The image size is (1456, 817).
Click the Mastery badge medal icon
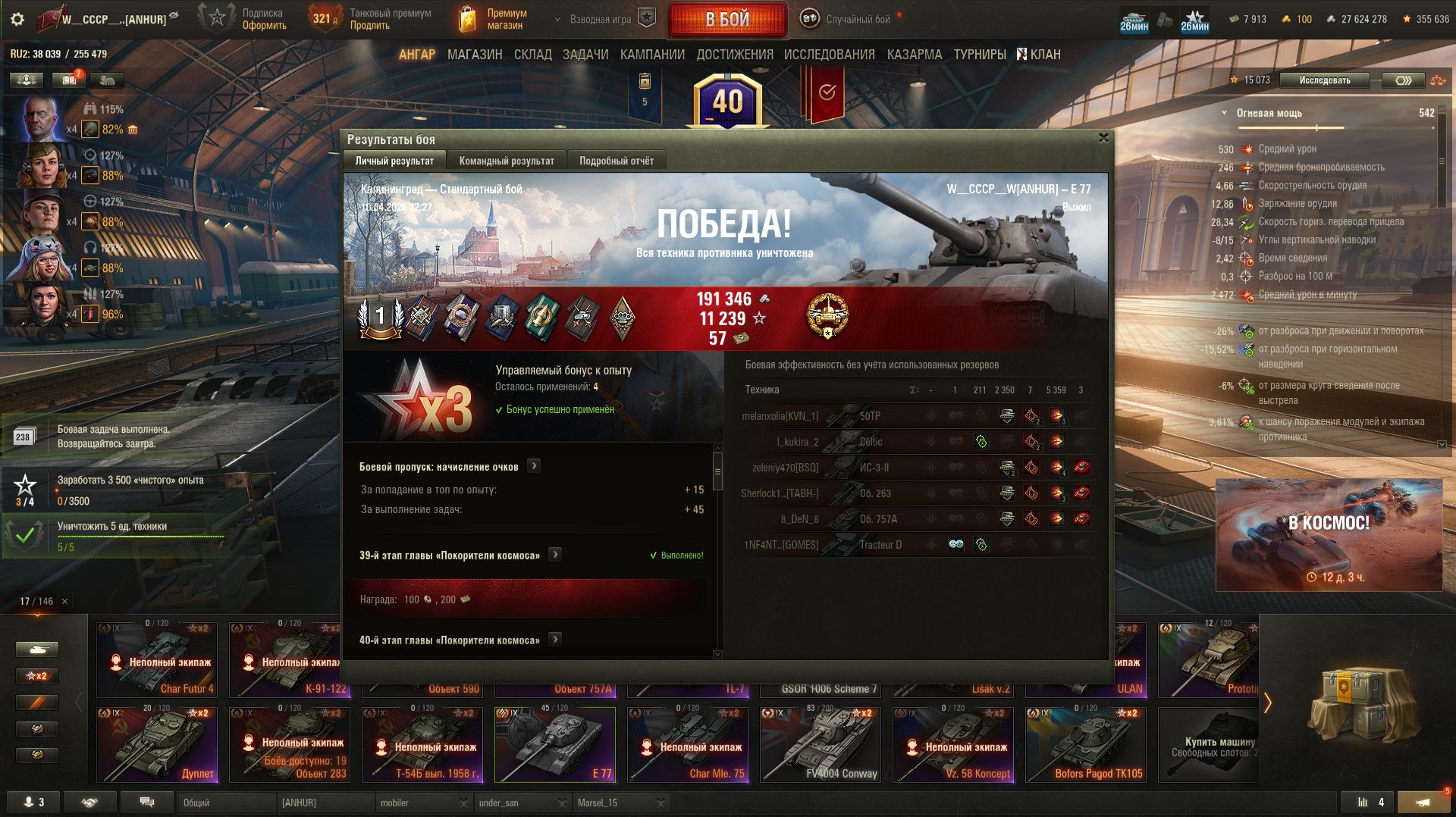pyautogui.click(x=827, y=316)
